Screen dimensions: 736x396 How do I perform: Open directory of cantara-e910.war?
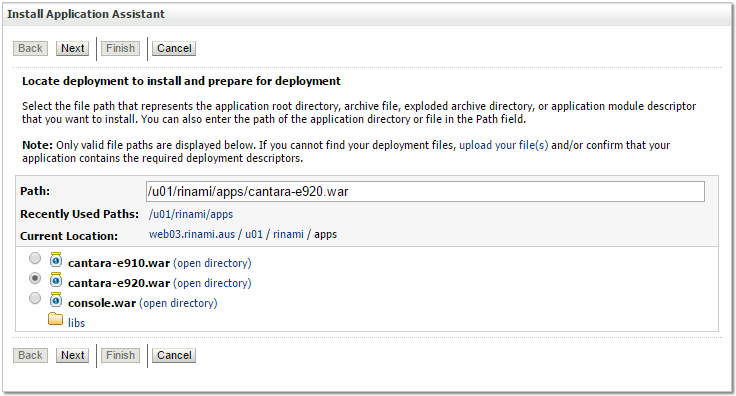(x=212, y=263)
